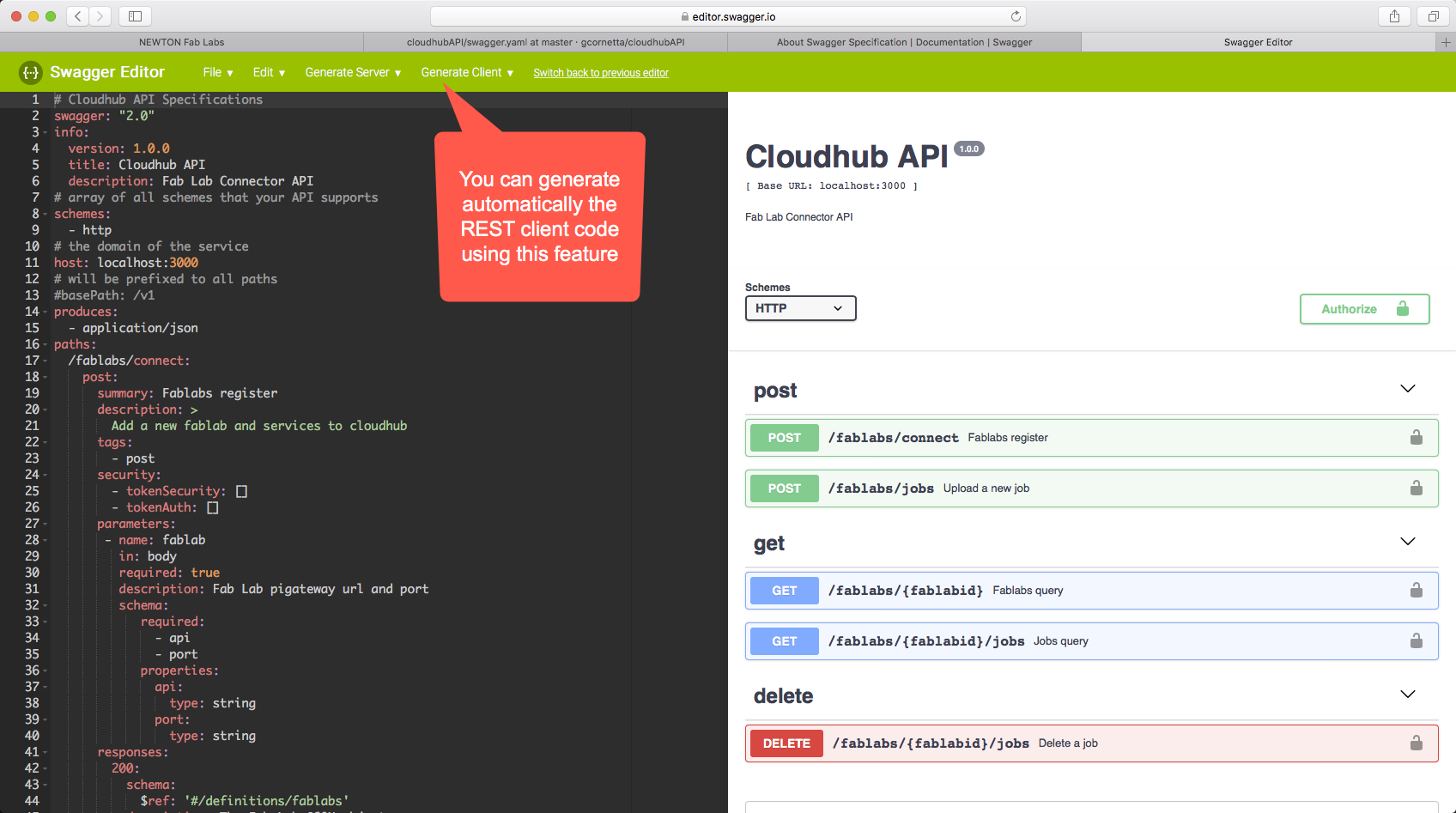The width and height of the screenshot is (1456, 813).
Task: Go back with Safari's back arrow
Action: tap(78, 16)
